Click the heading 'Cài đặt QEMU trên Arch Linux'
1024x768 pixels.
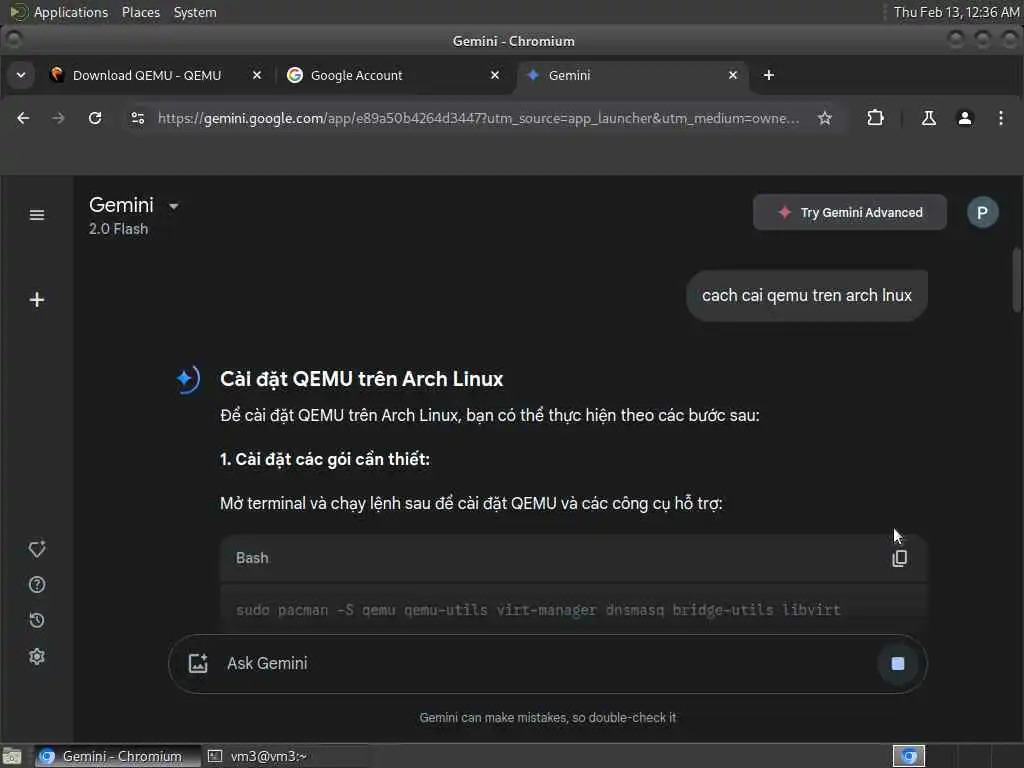pos(361,379)
